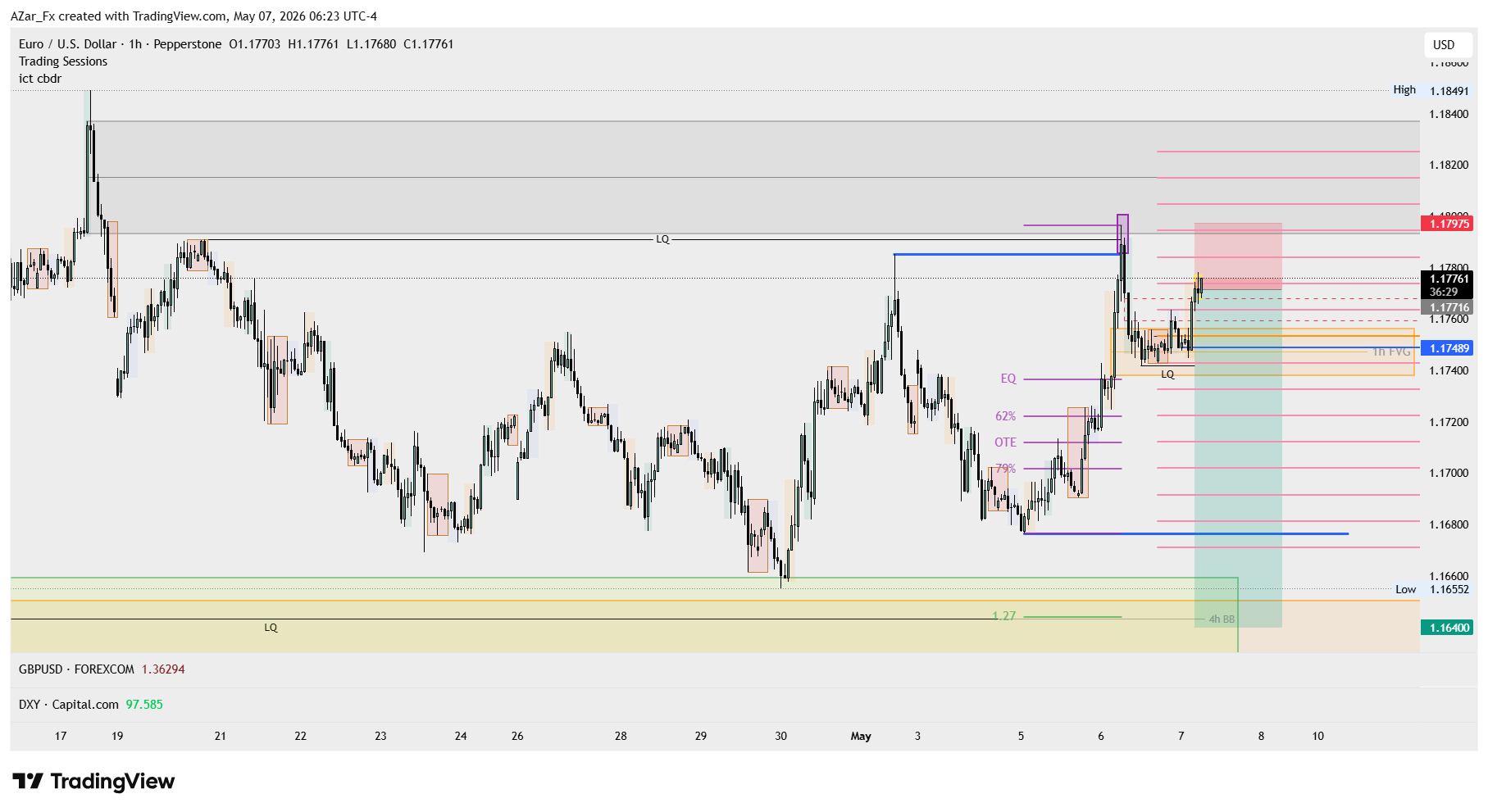This screenshot has height=812, width=1488.
Task: Click the 8 date on the time axis
Action: 1261,736
